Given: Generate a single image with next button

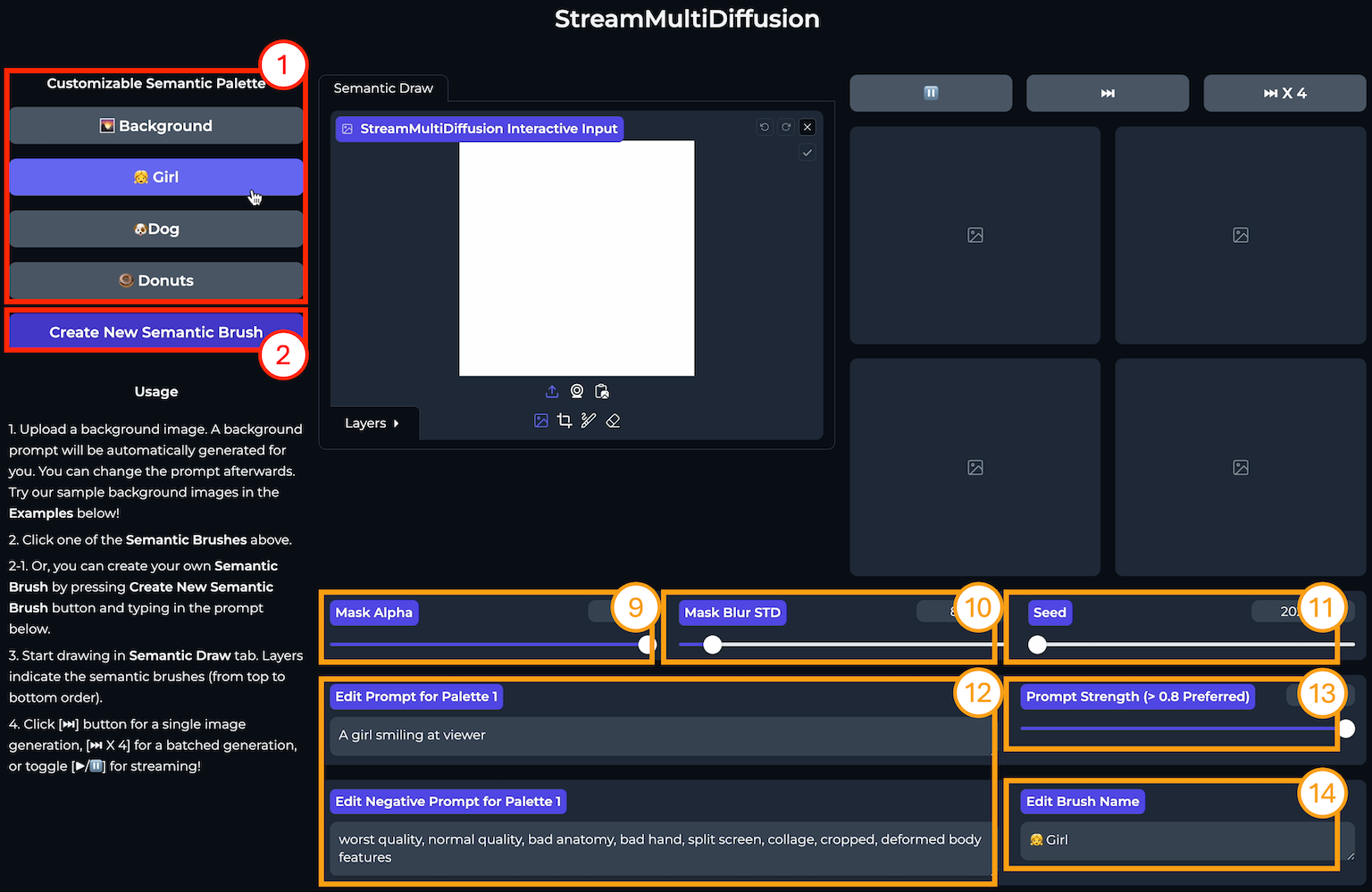Looking at the screenshot, I should (x=1108, y=93).
